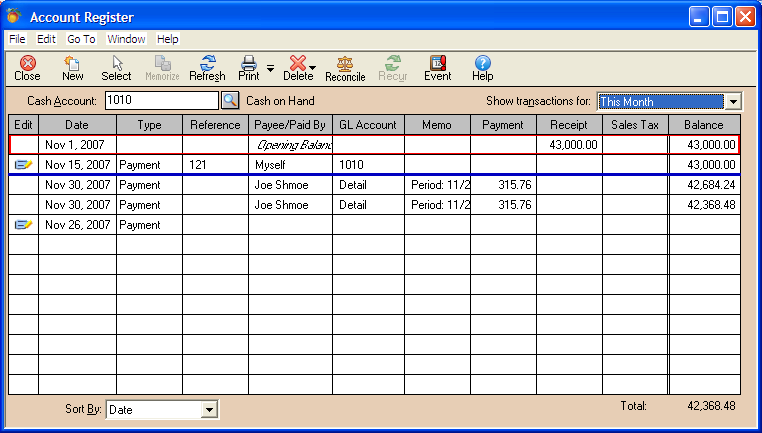The image size is (762, 433).
Task: Click the Close toolbar icon
Action: pos(27,68)
